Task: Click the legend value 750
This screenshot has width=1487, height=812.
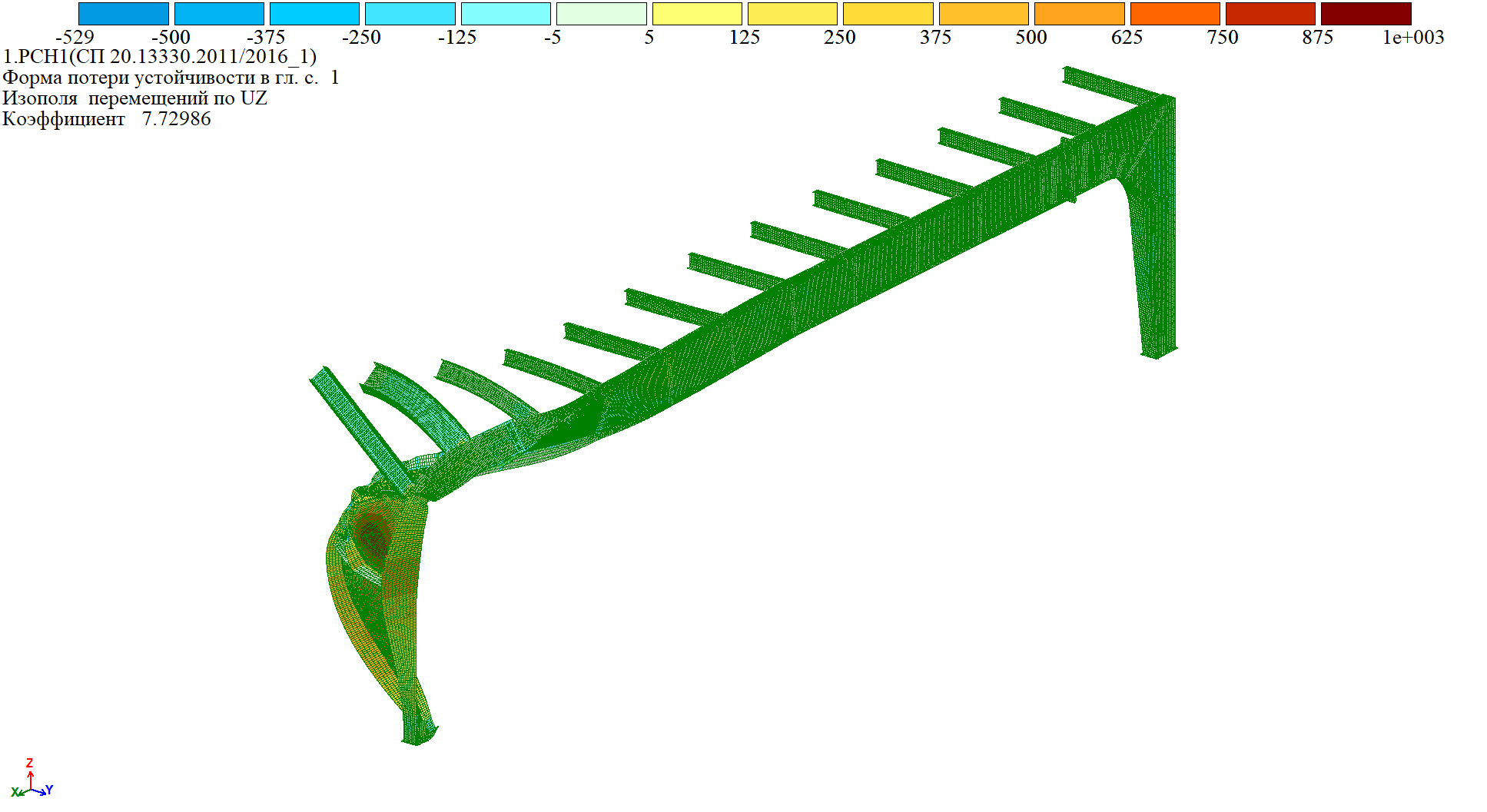Action: coord(1223,37)
